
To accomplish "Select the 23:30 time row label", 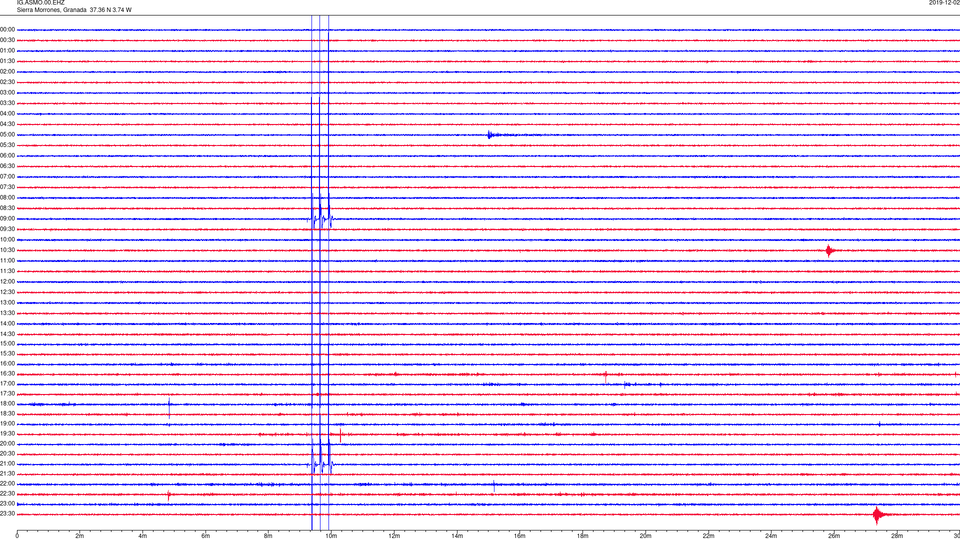I will pos(7,514).
